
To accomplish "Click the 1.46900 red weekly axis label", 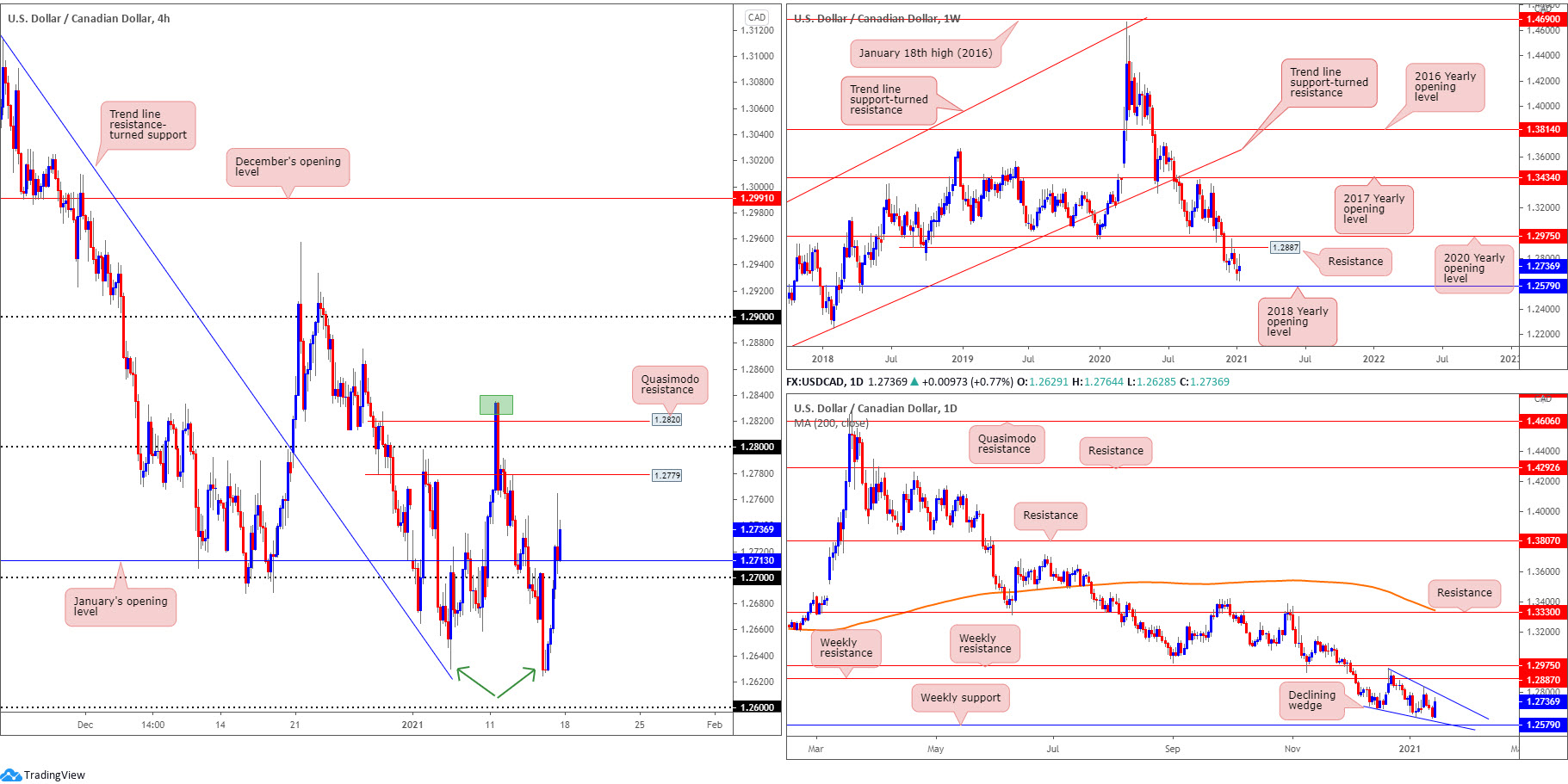I will (x=1542, y=19).
